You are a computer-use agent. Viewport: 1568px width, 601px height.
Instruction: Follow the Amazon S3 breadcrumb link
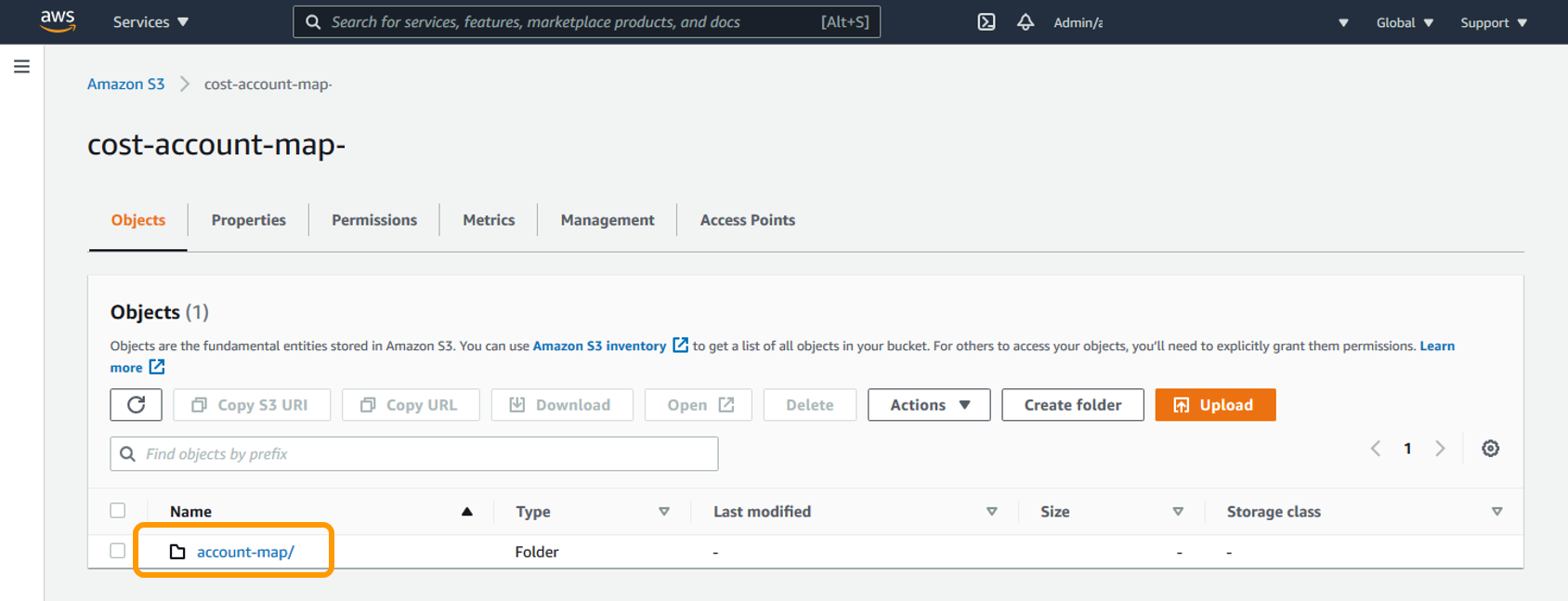point(125,84)
